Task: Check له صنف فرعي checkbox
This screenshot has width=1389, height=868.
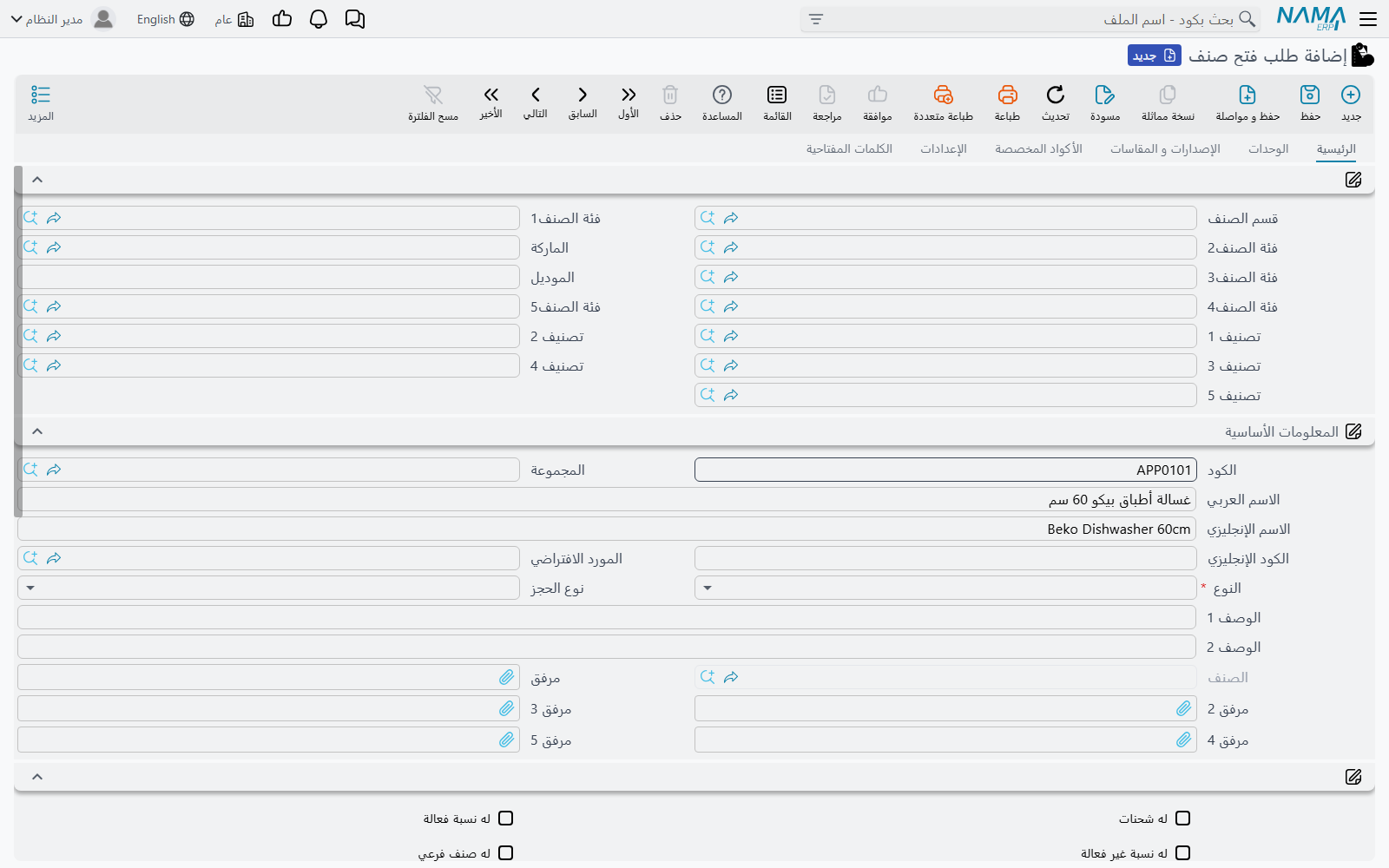Action: coord(506,853)
